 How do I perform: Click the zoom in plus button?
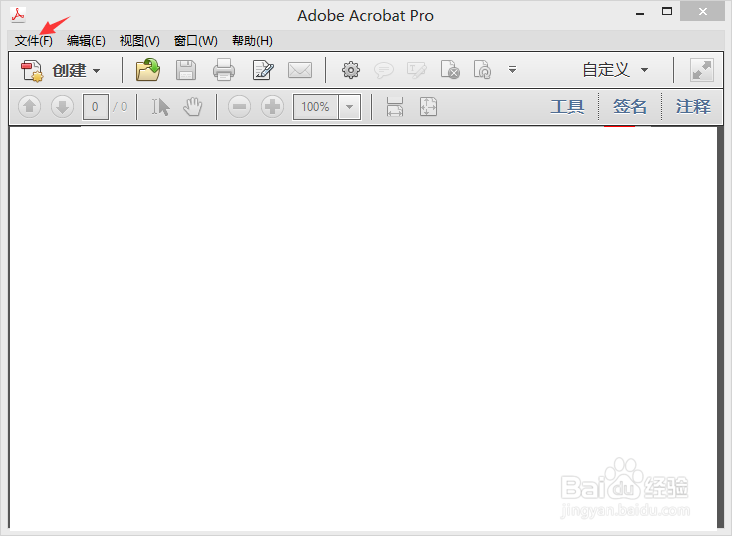coord(273,107)
